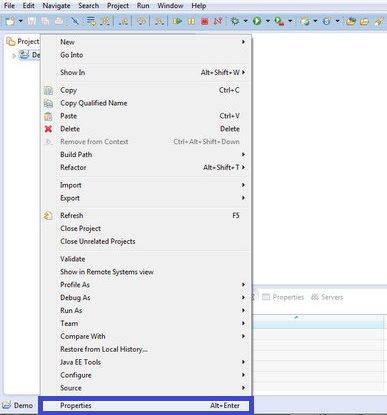Choose Close Project menu entry

point(146,229)
